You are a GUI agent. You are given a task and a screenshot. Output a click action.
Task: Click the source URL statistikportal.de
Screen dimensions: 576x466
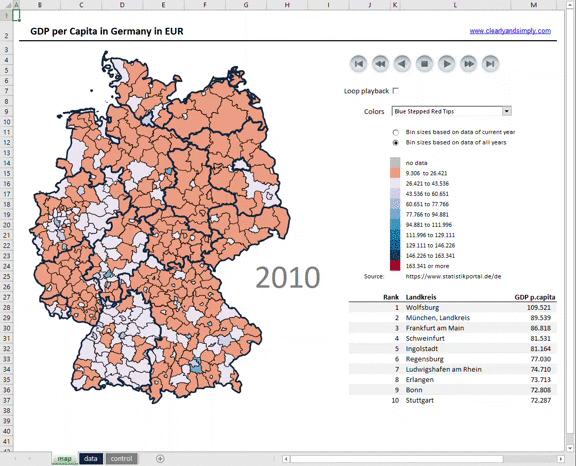(x=453, y=276)
